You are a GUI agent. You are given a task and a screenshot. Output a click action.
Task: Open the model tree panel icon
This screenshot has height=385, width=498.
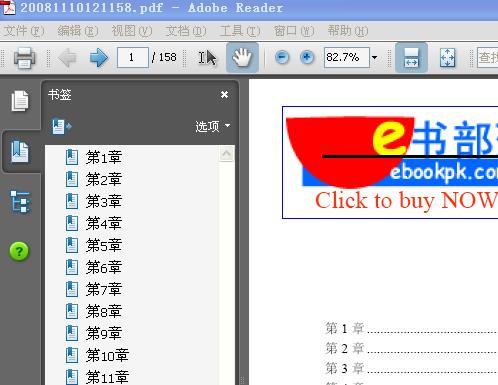[20, 202]
